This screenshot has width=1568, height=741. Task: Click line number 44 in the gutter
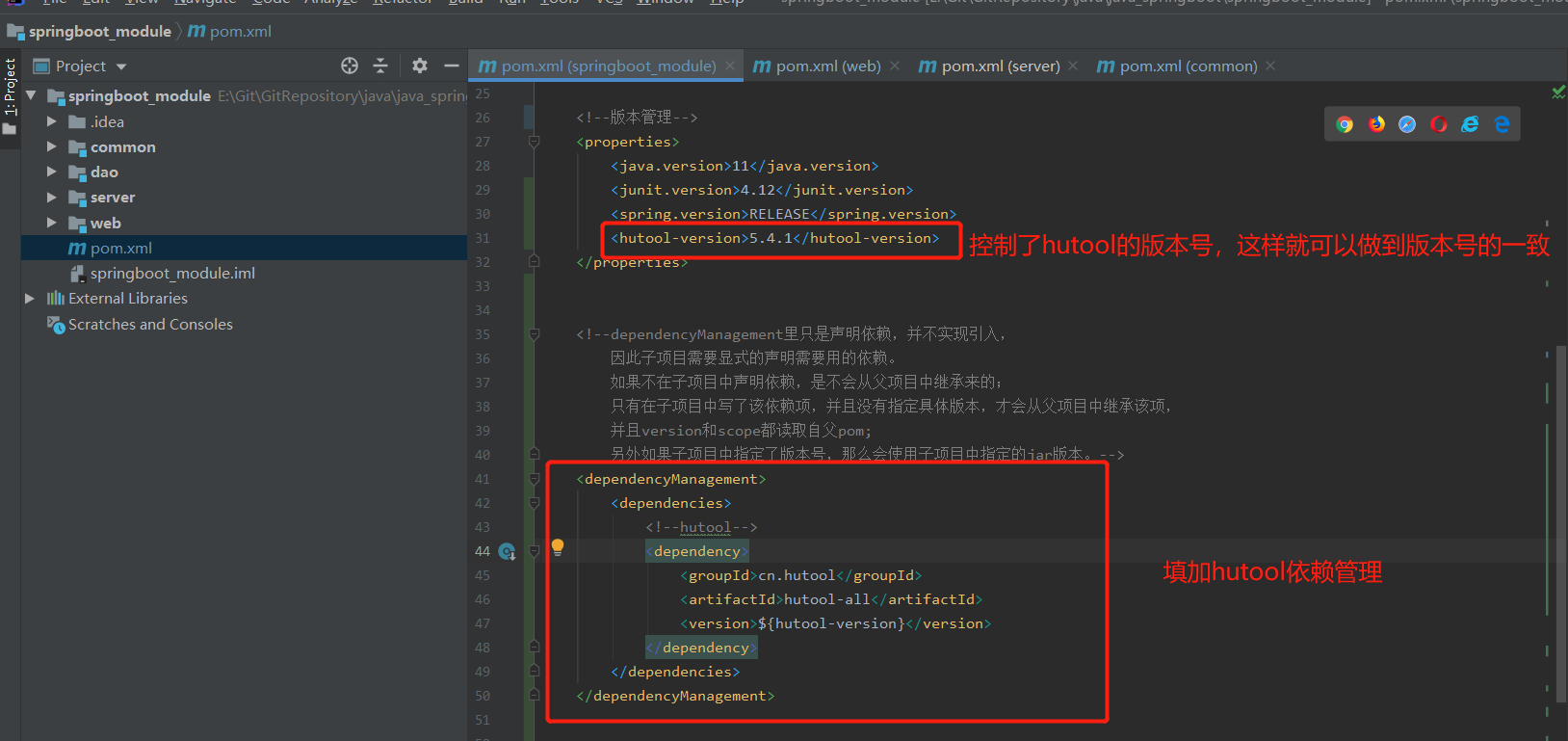click(x=482, y=551)
